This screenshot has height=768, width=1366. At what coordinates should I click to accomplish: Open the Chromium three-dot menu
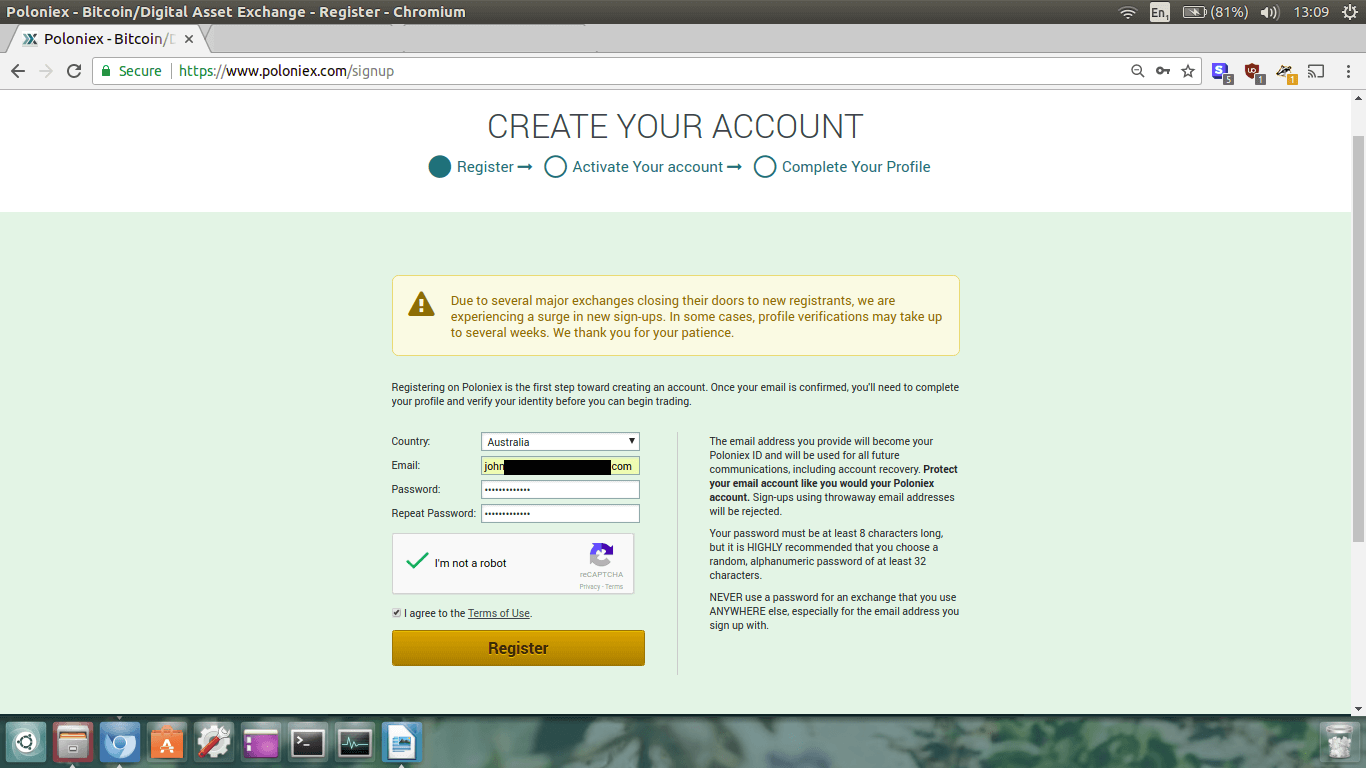(1345, 71)
